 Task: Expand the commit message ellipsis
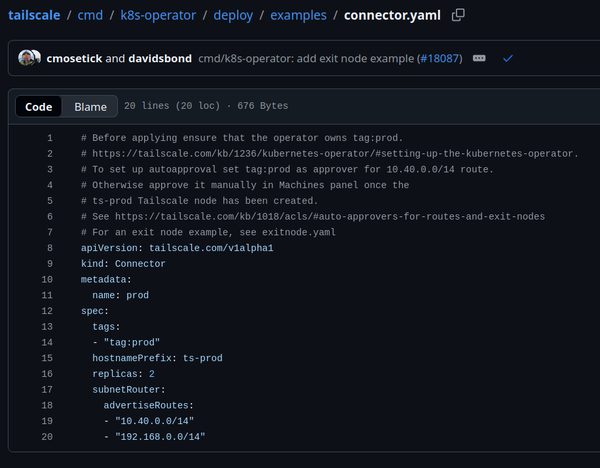click(x=479, y=58)
